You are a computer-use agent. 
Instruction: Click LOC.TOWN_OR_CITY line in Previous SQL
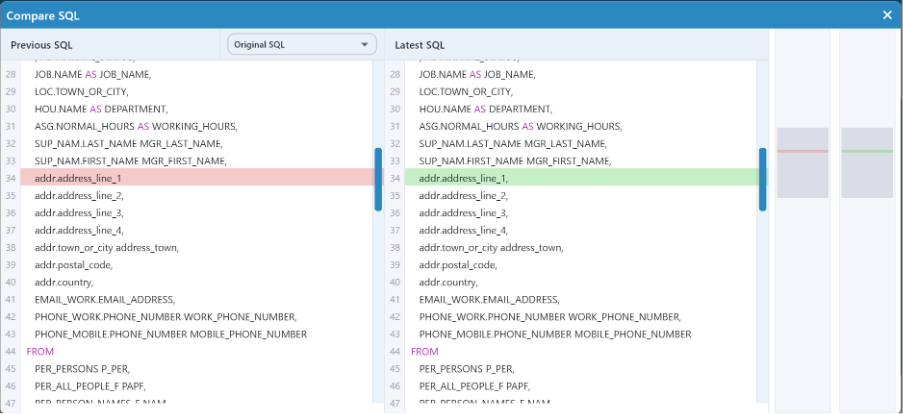click(81, 92)
